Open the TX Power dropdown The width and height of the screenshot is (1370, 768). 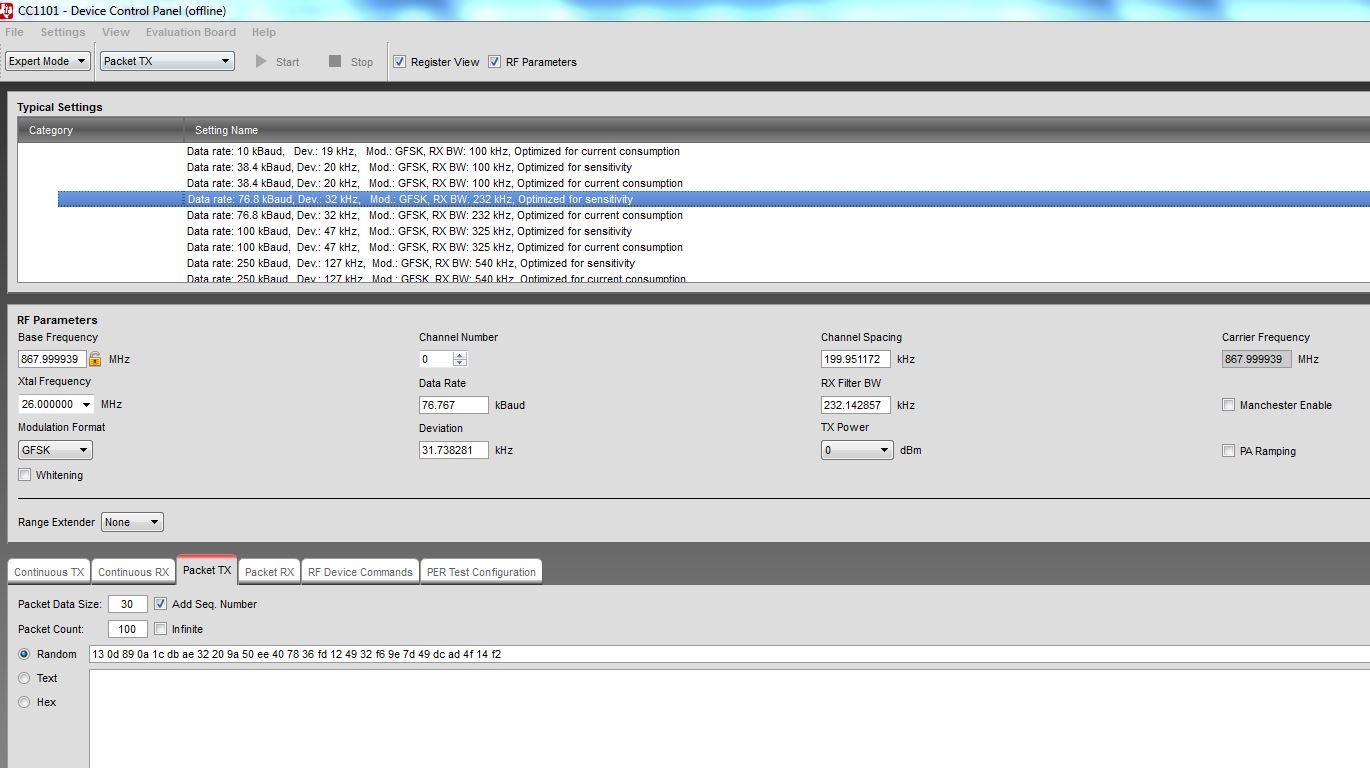857,450
